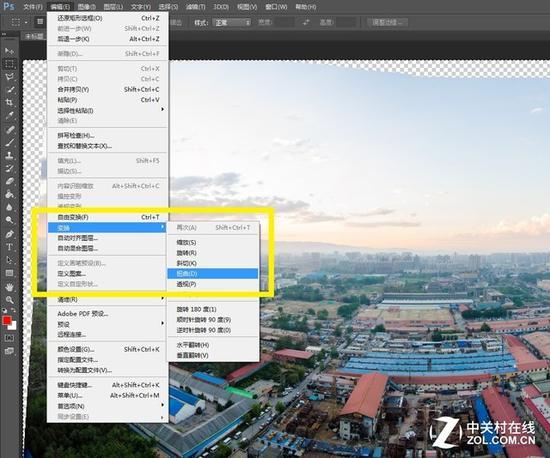Open the marquee tool preset picker arrow
The image size is (550, 458).
(26, 22)
